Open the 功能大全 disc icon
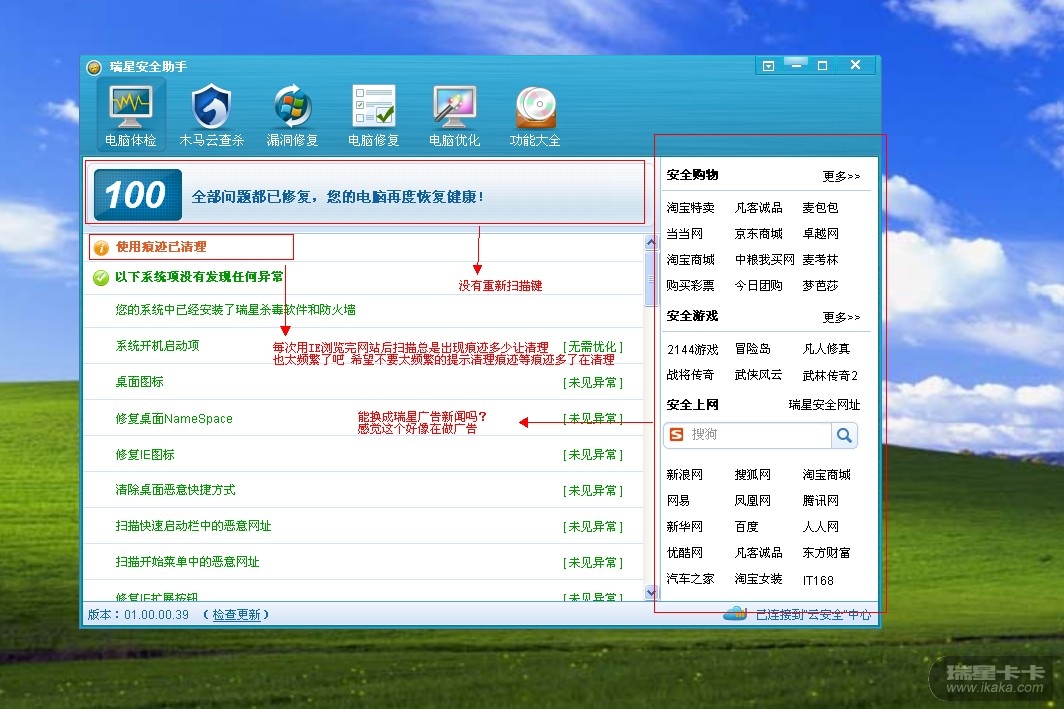1064x709 pixels. click(535, 107)
